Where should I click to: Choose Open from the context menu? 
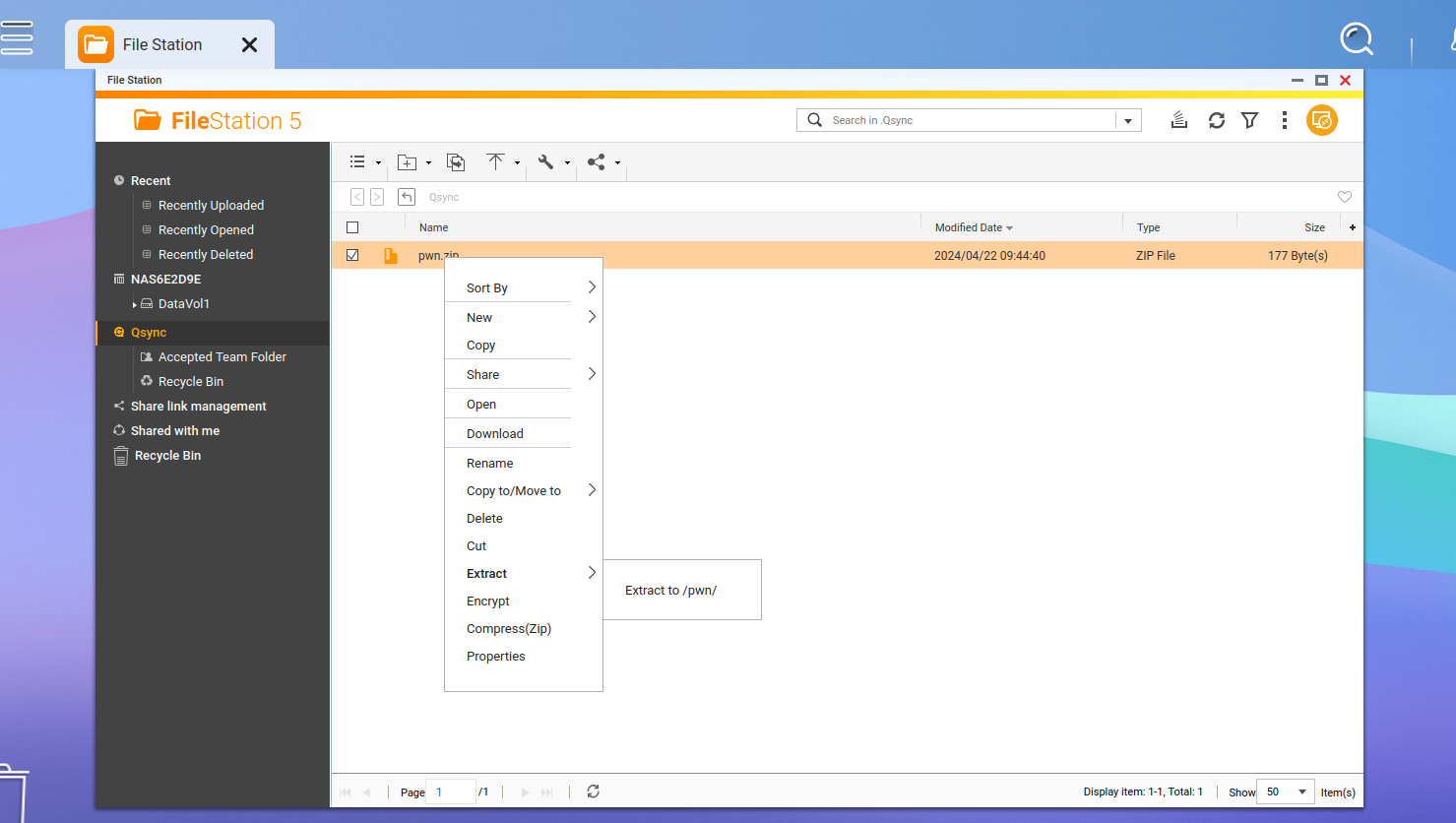(x=524, y=404)
